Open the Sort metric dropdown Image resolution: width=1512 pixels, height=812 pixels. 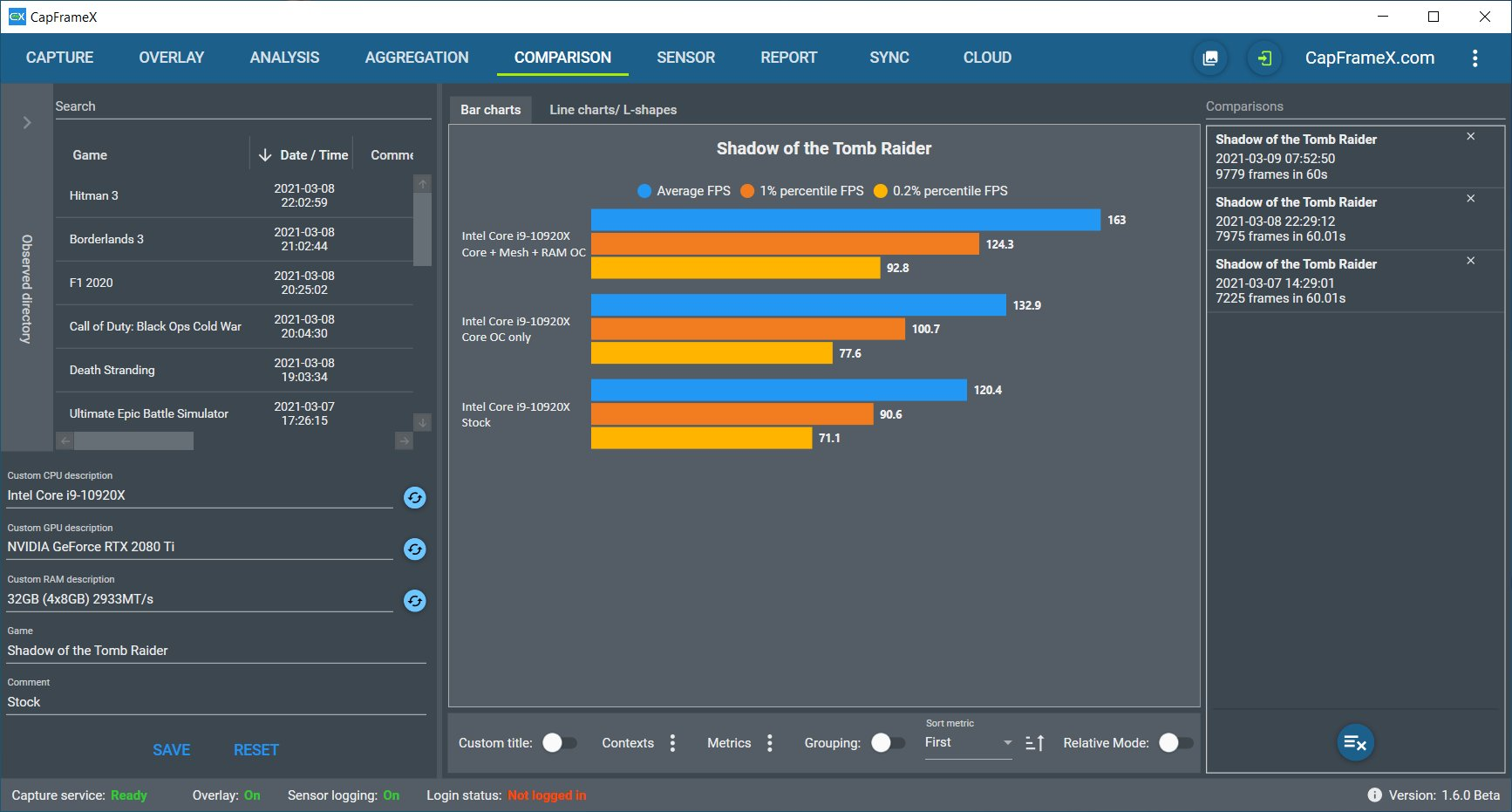click(x=969, y=743)
